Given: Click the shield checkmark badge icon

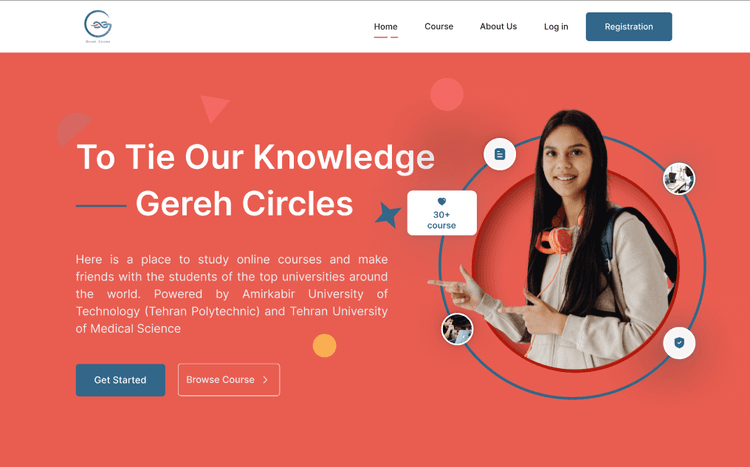Looking at the screenshot, I should (x=679, y=343).
